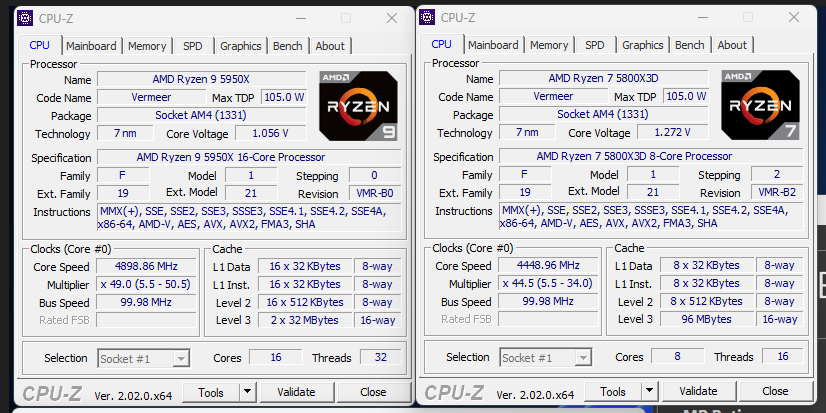
Task: Click specification AMD Ryzen 9 5950X 16-Core Processor
Action: click(249, 157)
